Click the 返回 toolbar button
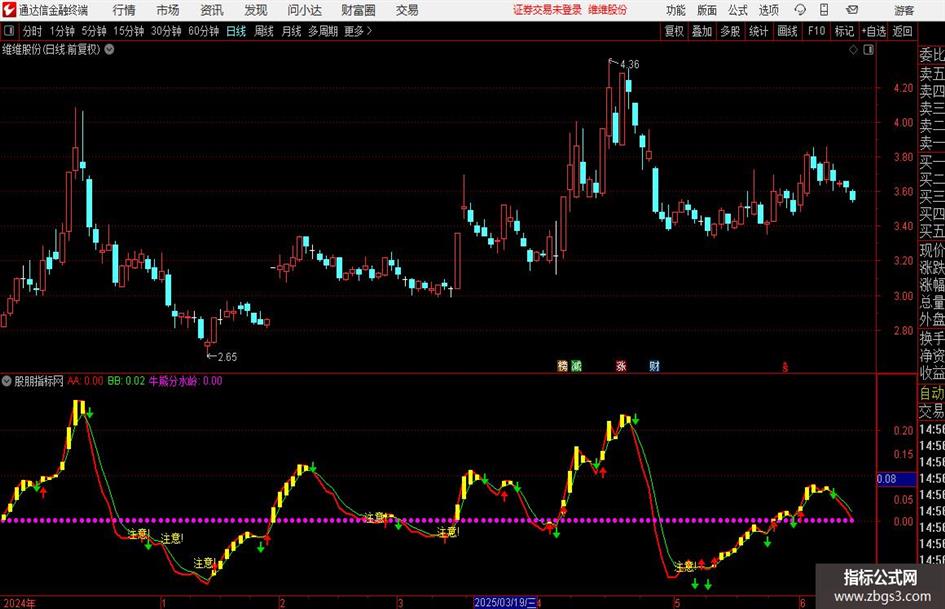This screenshot has height=609, width=945. tap(902, 31)
